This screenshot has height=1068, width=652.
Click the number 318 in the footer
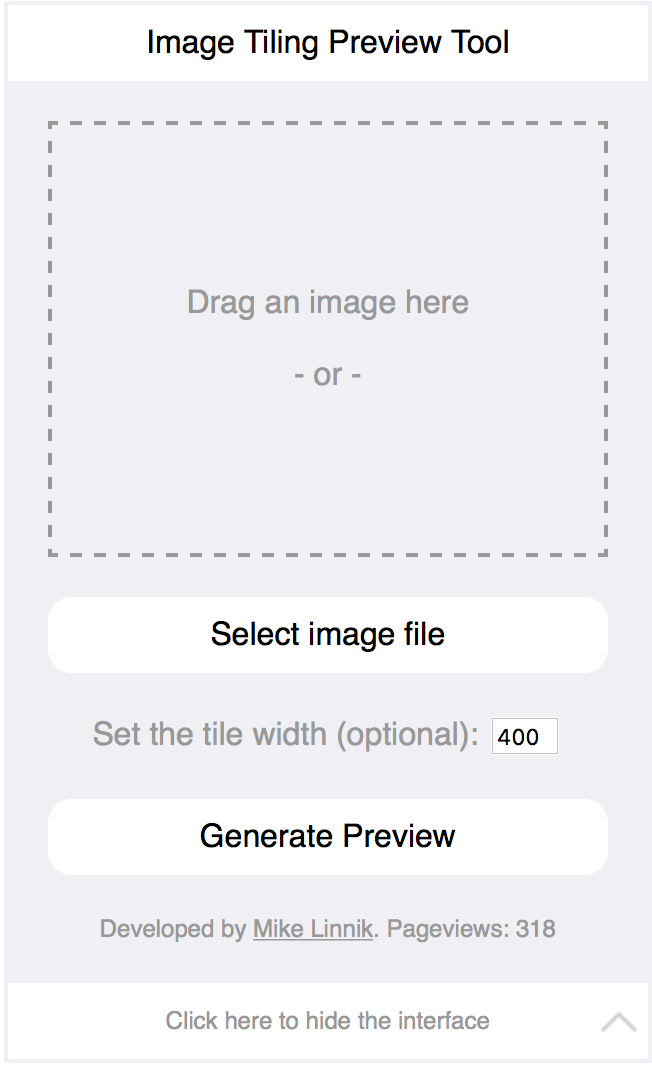click(x=536, y=929)
